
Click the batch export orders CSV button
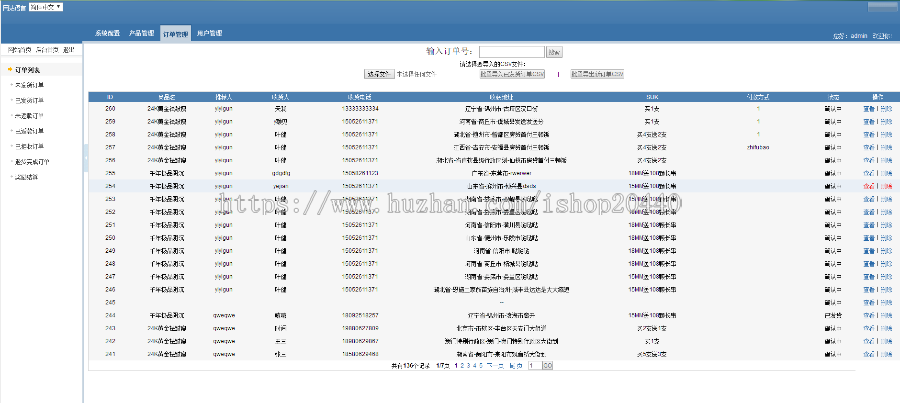(597, 74)
